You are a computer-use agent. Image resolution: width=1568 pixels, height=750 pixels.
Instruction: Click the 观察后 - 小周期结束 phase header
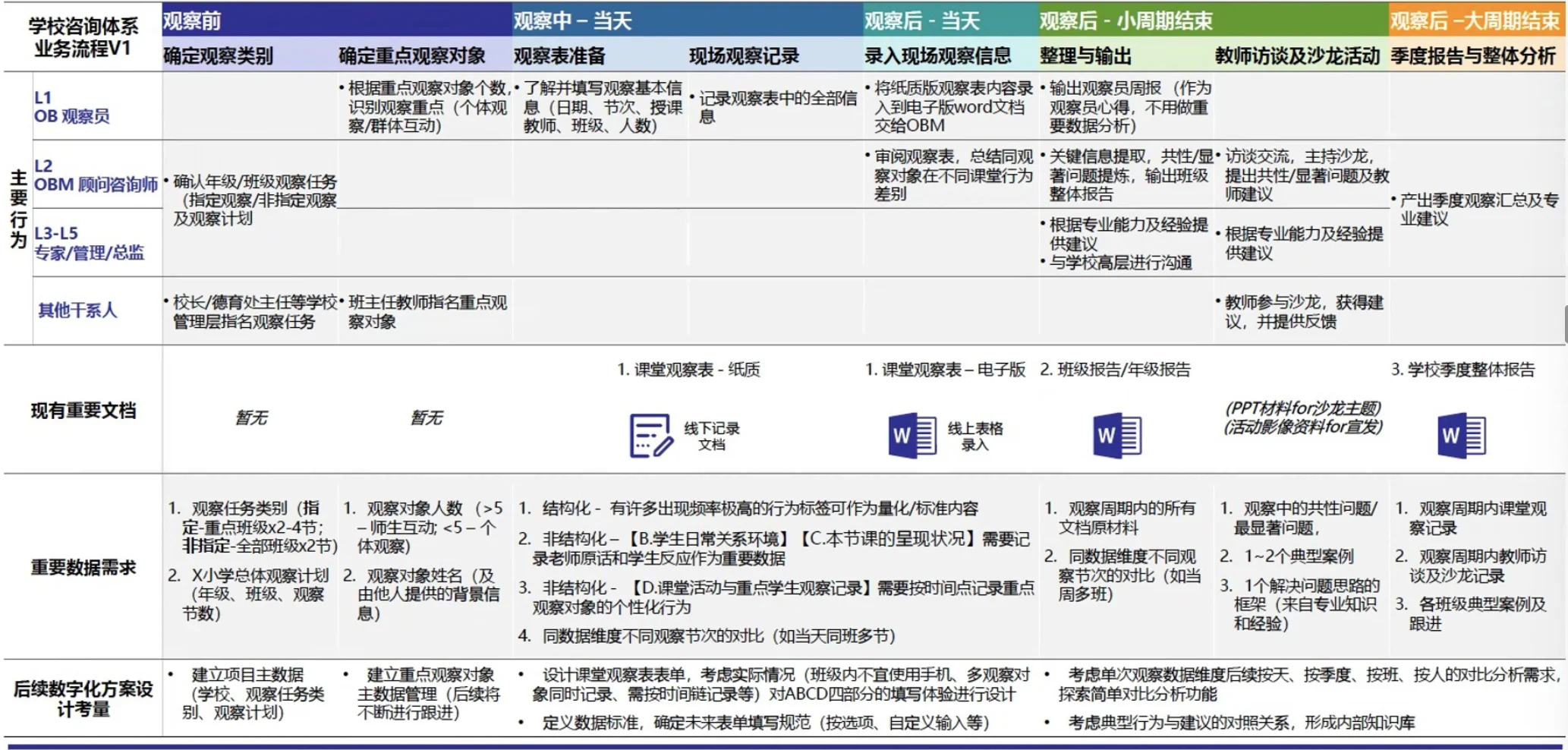(x=1126, y=20)
